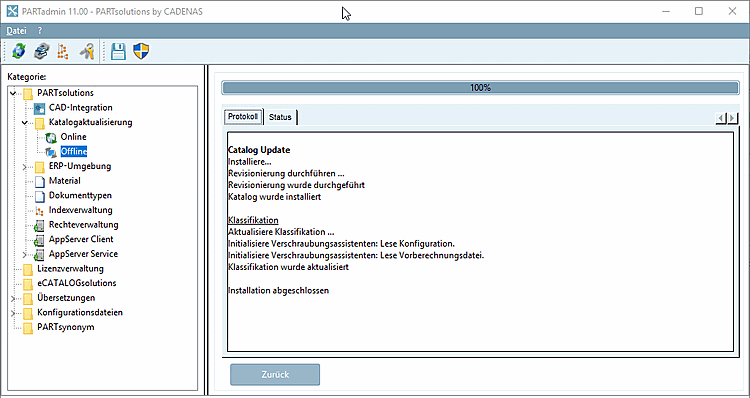
Task: Click 'Katalog wurde installiert' log line
Action: tap(274, 197)
